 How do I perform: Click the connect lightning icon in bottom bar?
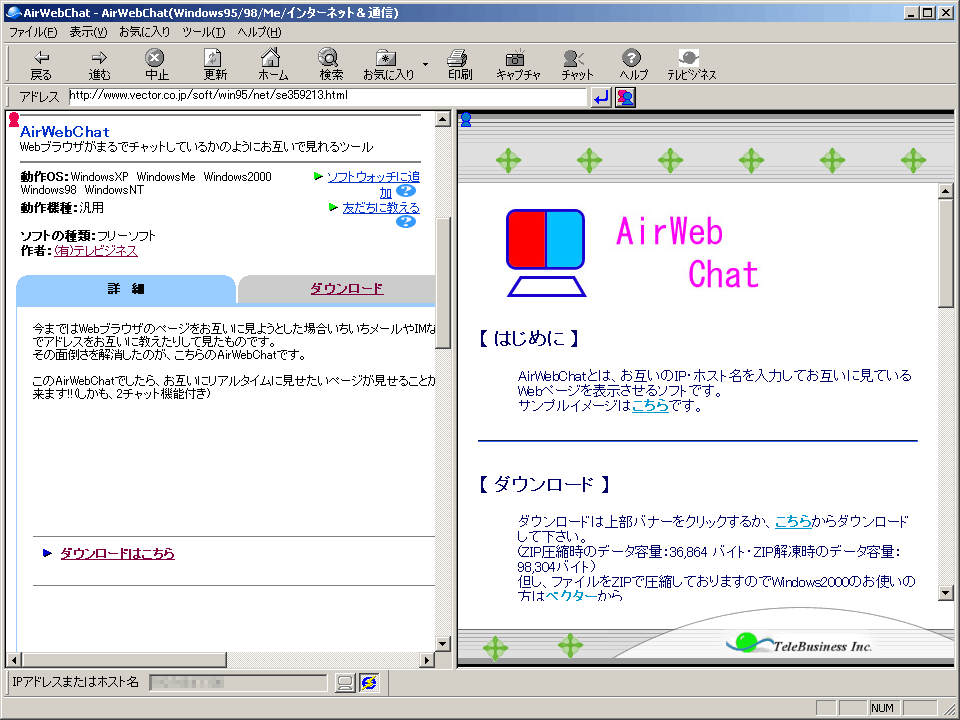coord(369,682)
